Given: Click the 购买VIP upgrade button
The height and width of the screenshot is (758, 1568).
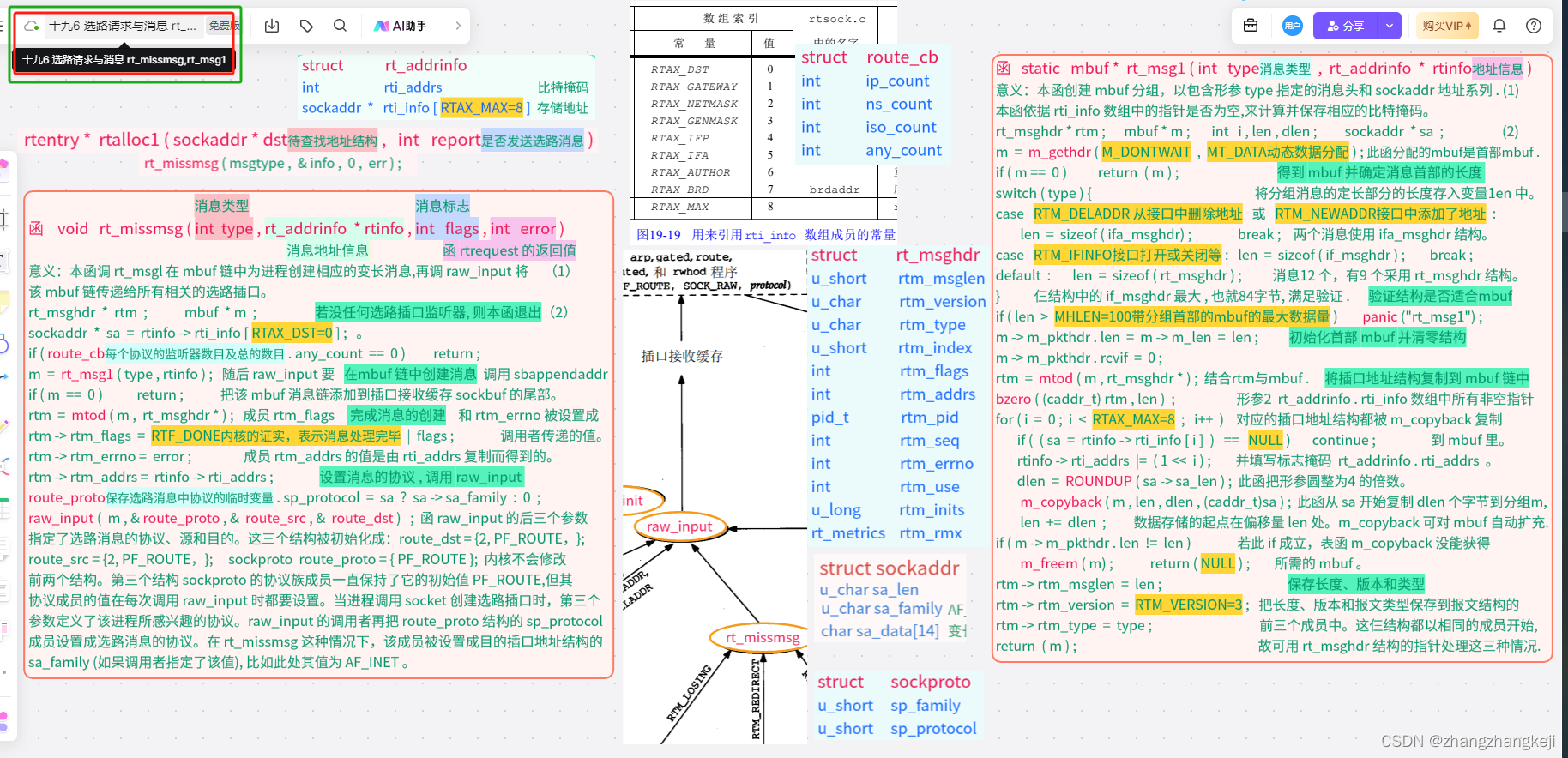Looking at the screenshot, I should point(1447,26).
